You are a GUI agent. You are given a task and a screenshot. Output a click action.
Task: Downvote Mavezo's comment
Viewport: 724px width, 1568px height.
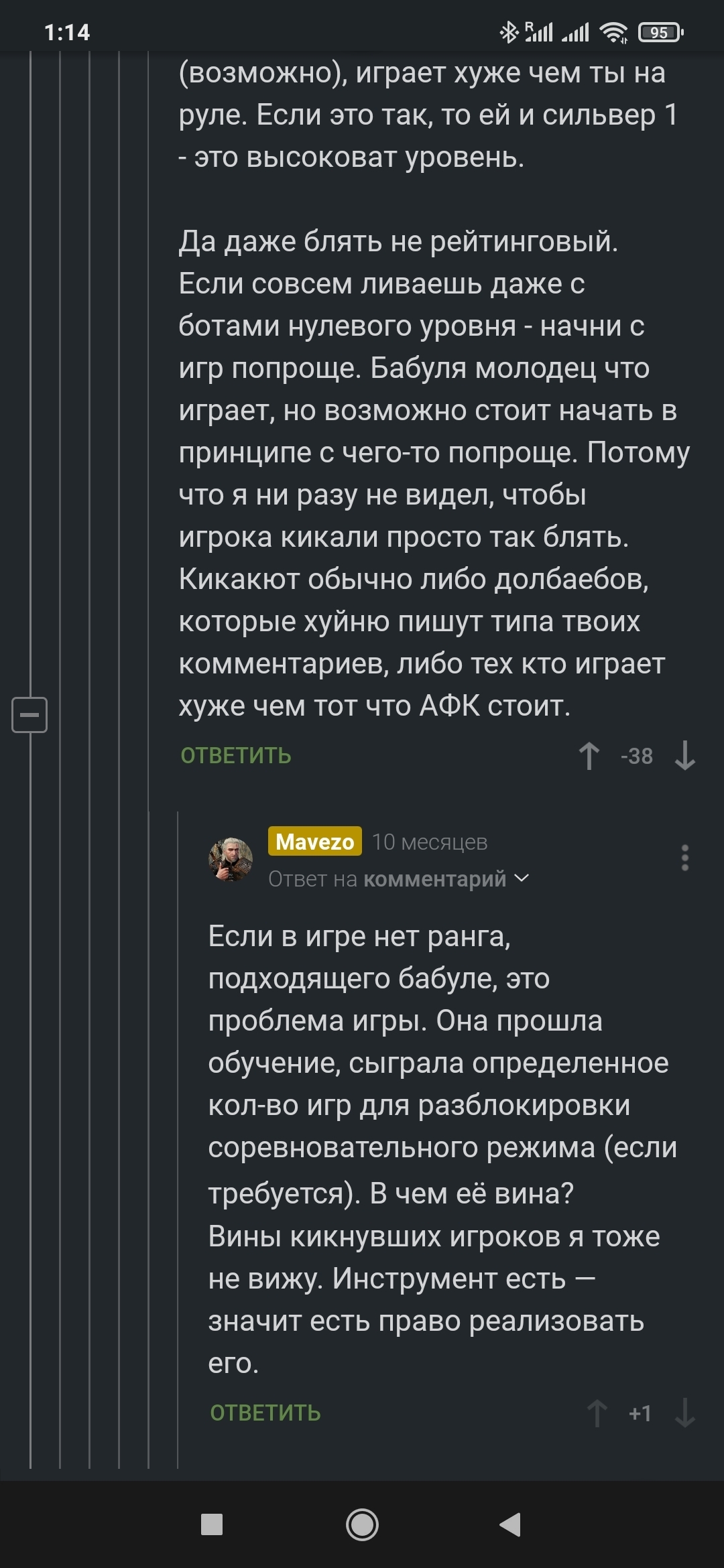684,1413
